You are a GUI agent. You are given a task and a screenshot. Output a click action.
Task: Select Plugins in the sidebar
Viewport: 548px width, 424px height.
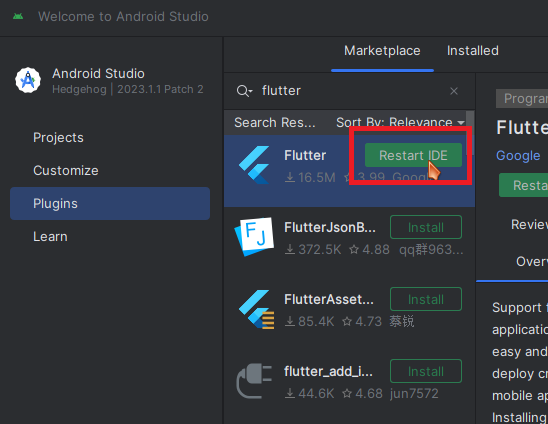tap(110, 203)
